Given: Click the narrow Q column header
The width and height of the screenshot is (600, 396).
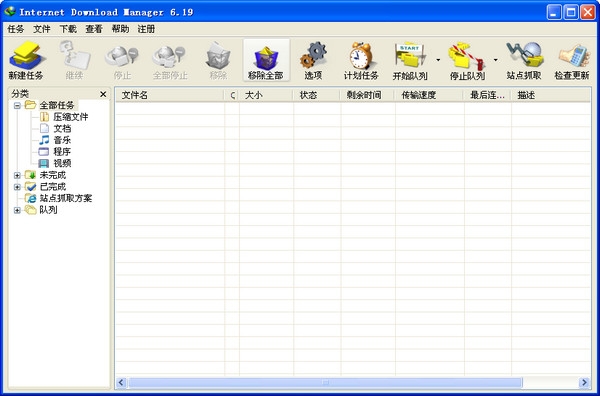Looking at the screenshot, I should (232, 95).
